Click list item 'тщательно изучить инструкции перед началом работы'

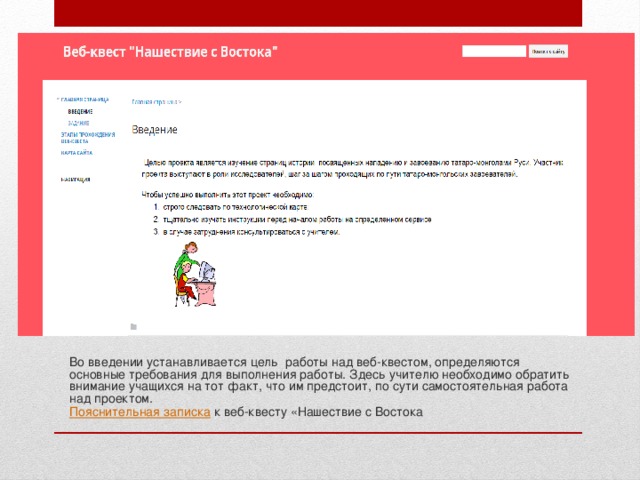pos(297,220)
